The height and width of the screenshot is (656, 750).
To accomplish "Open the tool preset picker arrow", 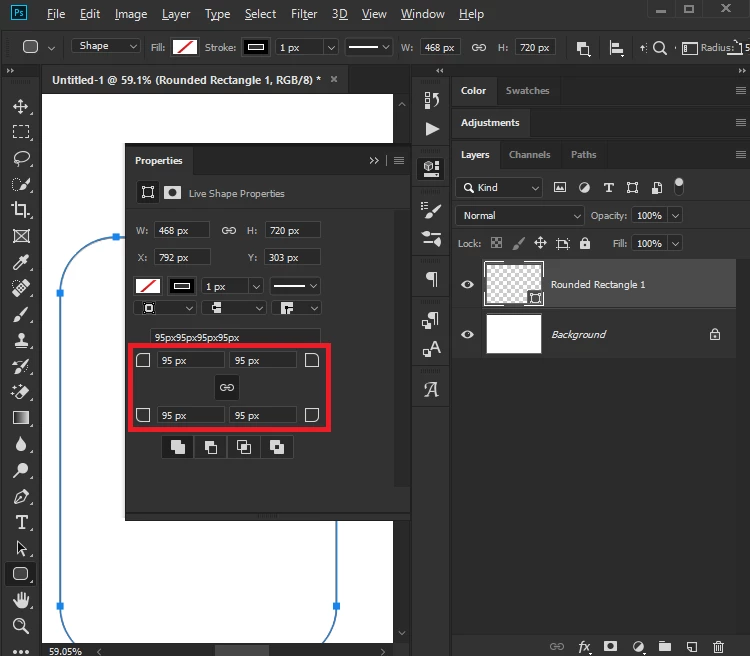I will (51, 48).
